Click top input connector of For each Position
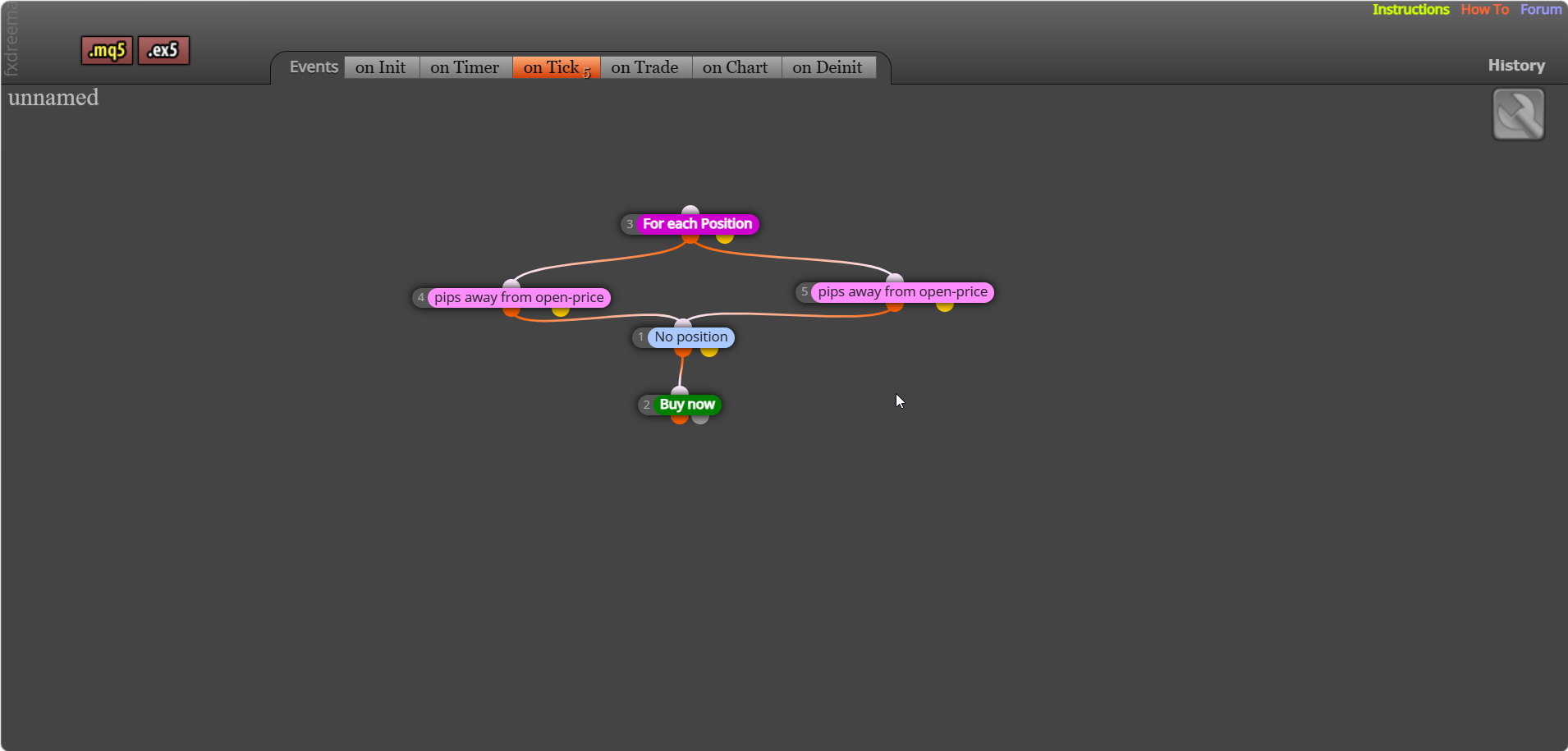 (690, 210)
